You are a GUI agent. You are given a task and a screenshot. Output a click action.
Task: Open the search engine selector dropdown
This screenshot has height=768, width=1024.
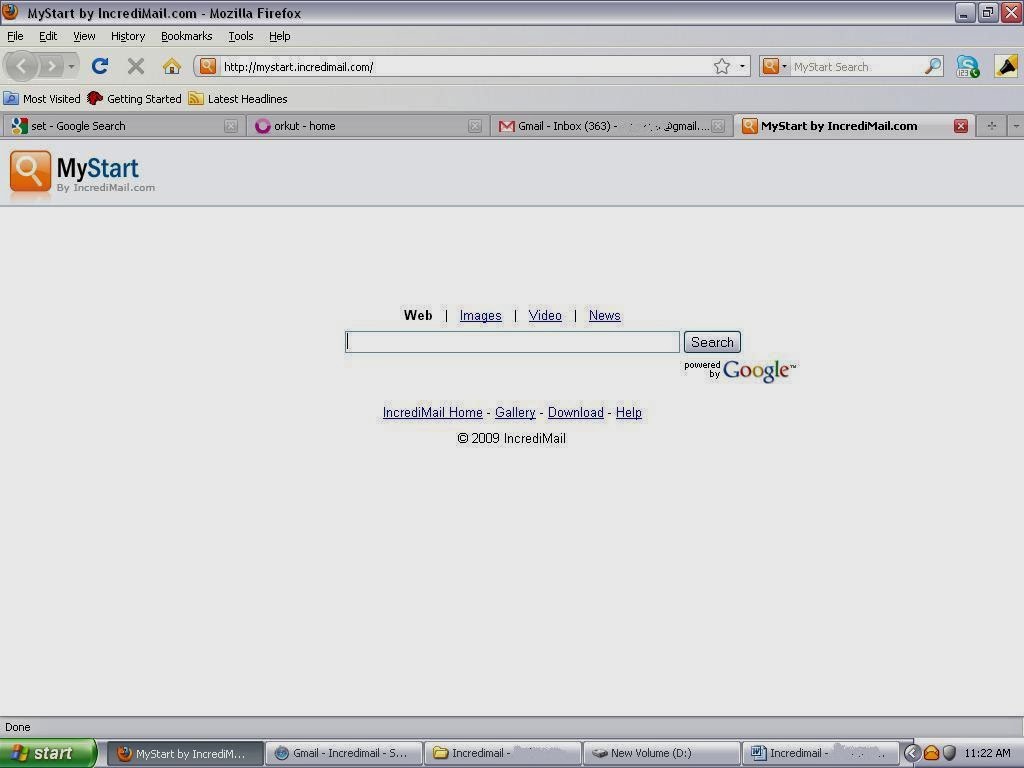tap(774, 66)
